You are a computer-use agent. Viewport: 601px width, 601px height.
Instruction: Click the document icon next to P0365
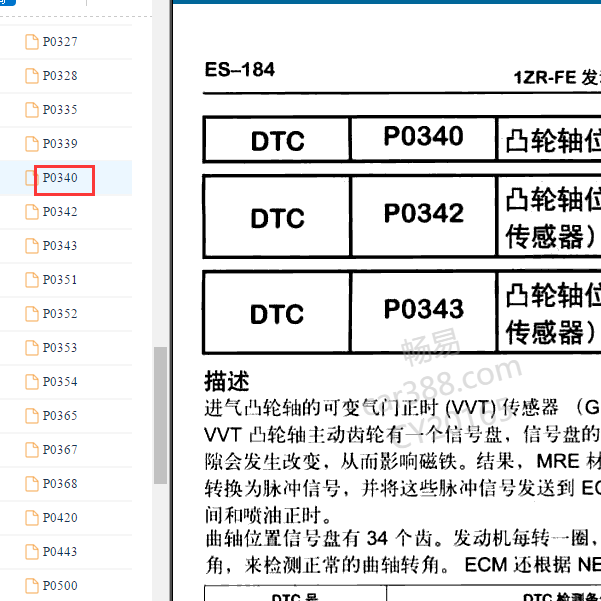(x=32, y=415)
